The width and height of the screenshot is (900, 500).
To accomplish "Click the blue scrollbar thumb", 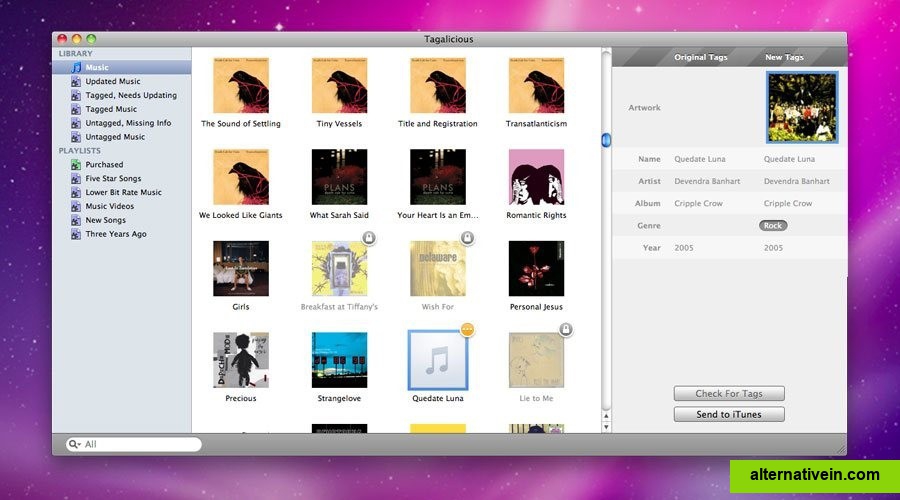I will click(x=606, y=140).
